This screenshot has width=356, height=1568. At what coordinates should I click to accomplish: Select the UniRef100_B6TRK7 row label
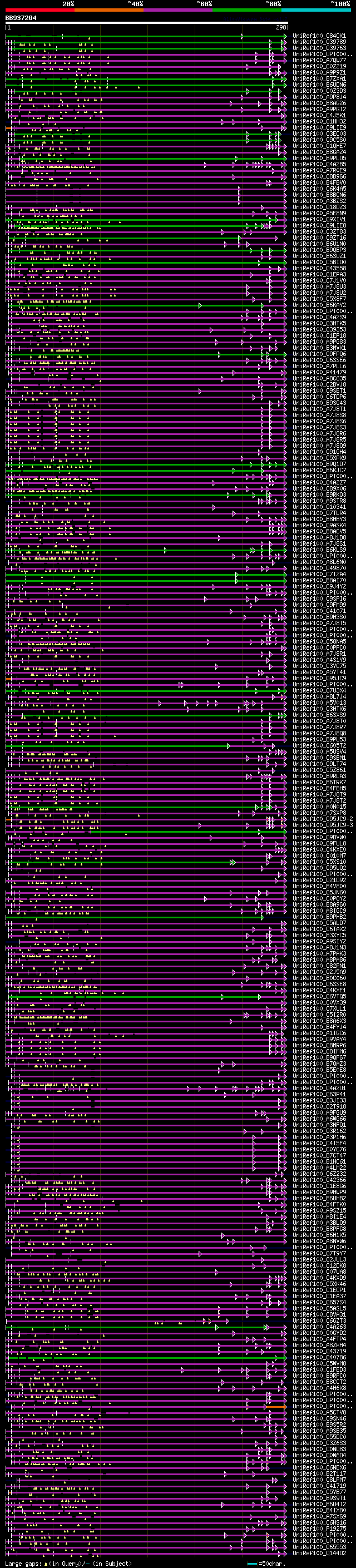(319, 782)
